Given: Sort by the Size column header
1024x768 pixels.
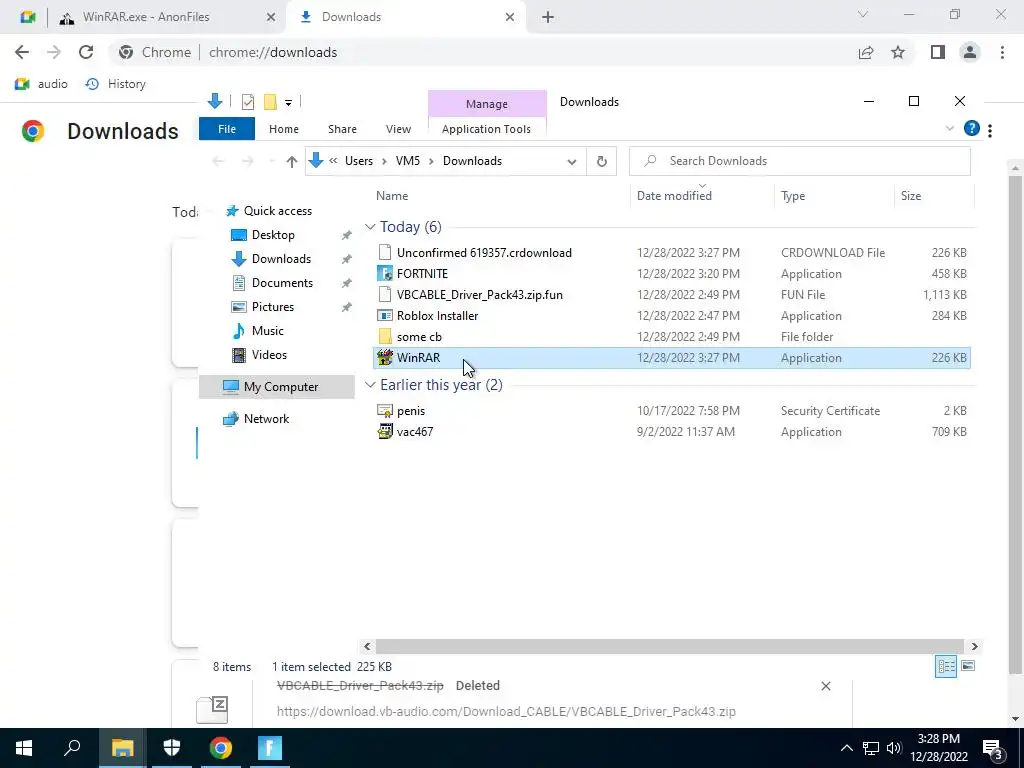Looking at the screenshot, I should coord(910,196).
